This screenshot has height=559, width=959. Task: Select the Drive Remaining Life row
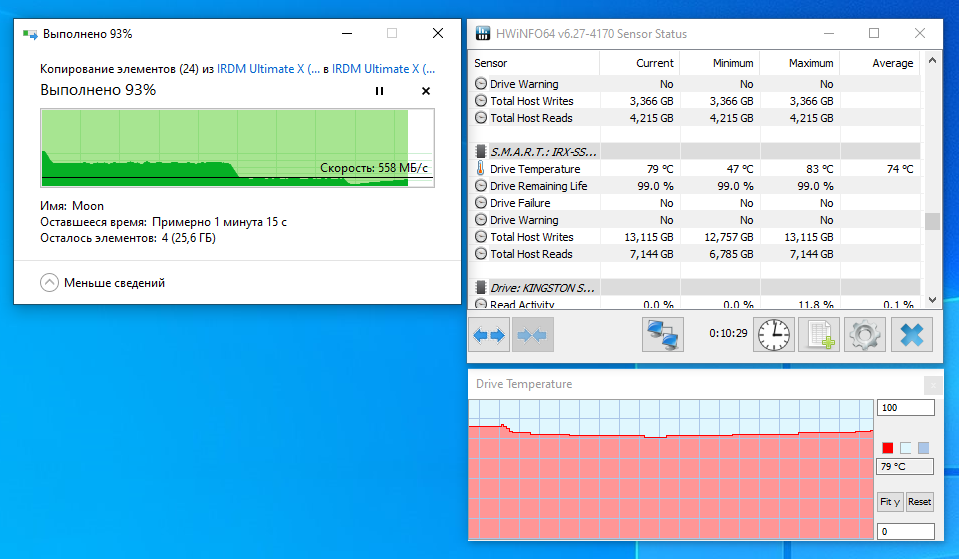pos(695,186)
